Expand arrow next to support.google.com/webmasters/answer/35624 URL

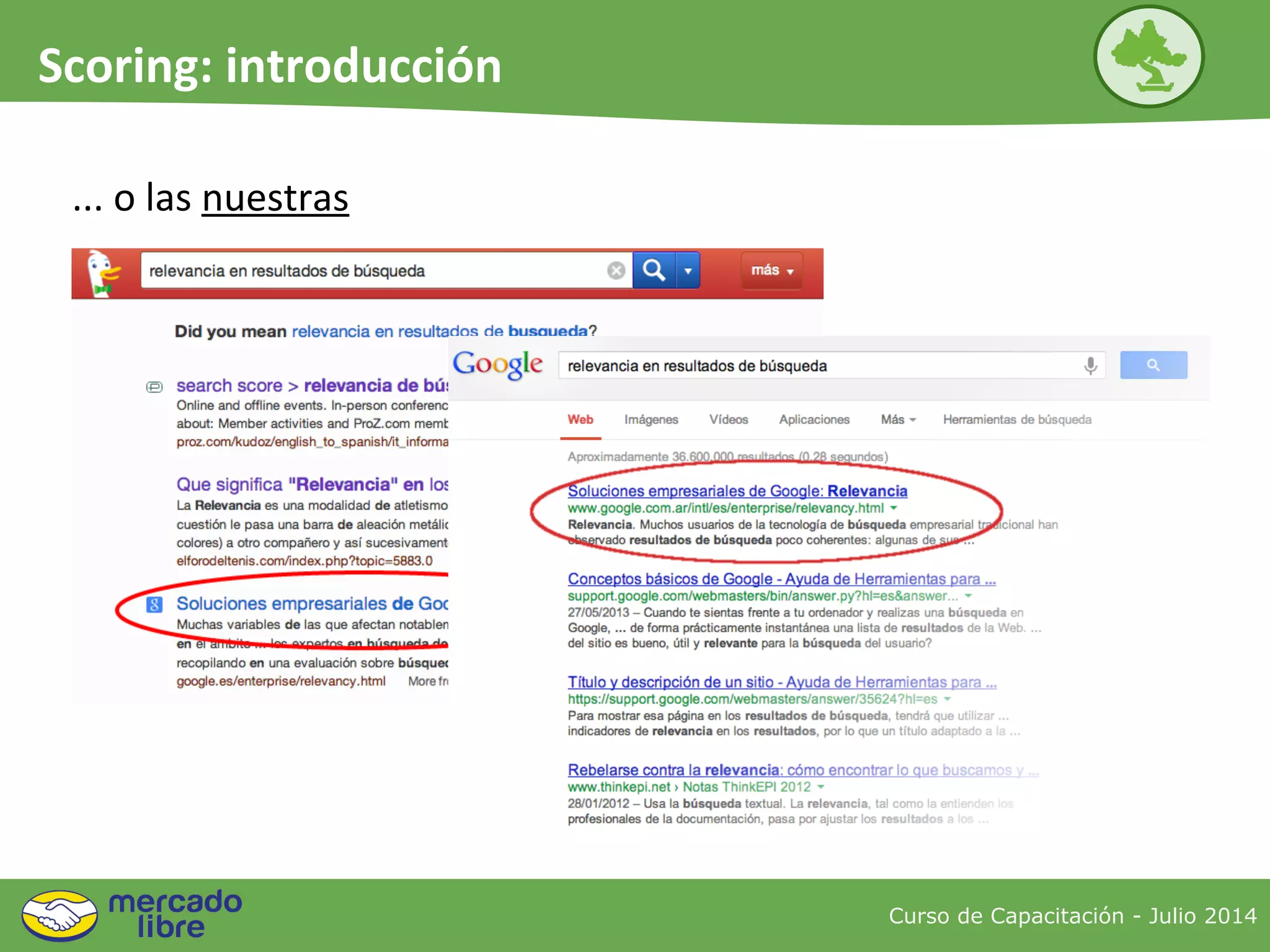(947, 699)
